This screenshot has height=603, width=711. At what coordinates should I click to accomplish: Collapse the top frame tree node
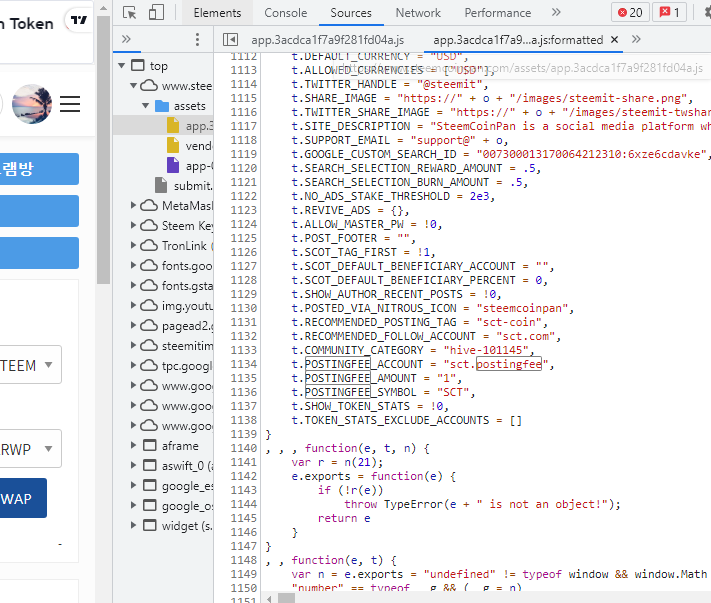click(122, 66)
